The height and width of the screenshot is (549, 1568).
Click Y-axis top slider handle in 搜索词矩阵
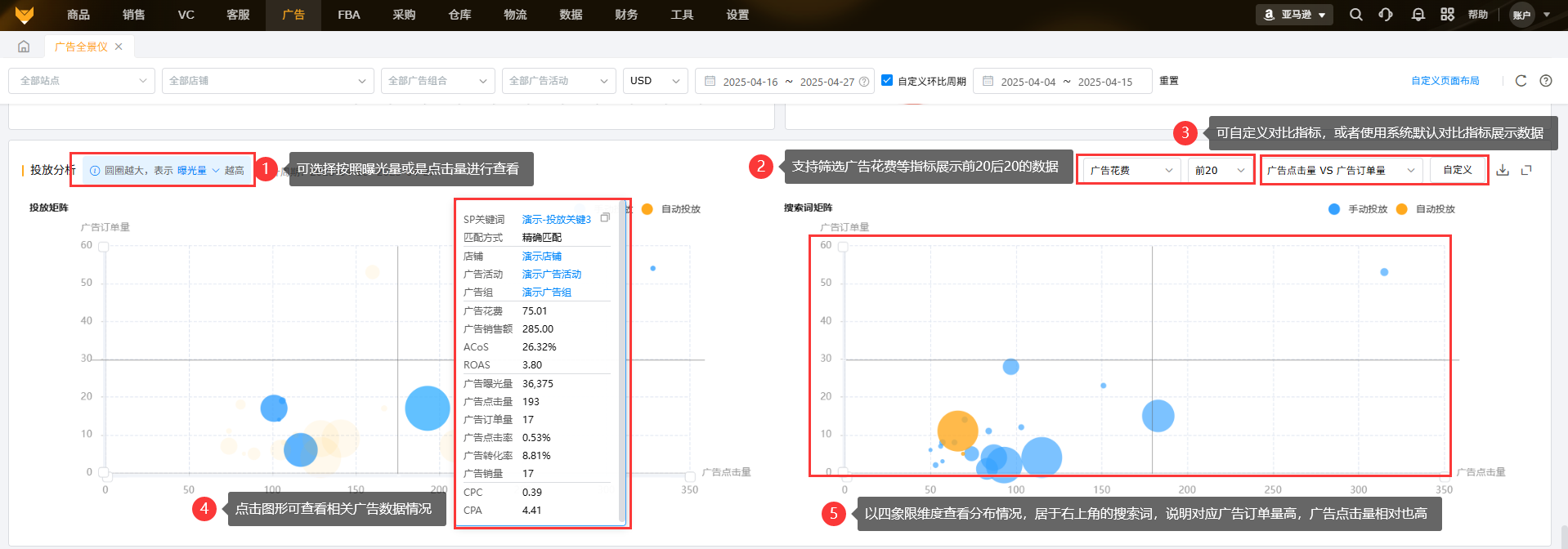pyautogui.click(x=843, y=247)
